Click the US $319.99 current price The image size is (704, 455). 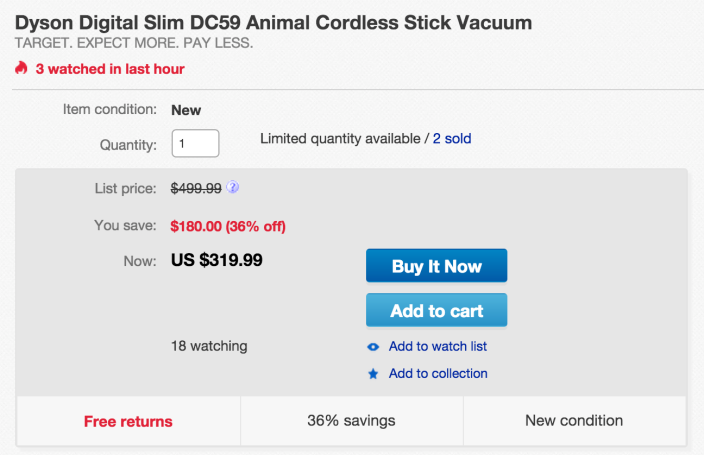pyautogui.click(x=217, y=261)
